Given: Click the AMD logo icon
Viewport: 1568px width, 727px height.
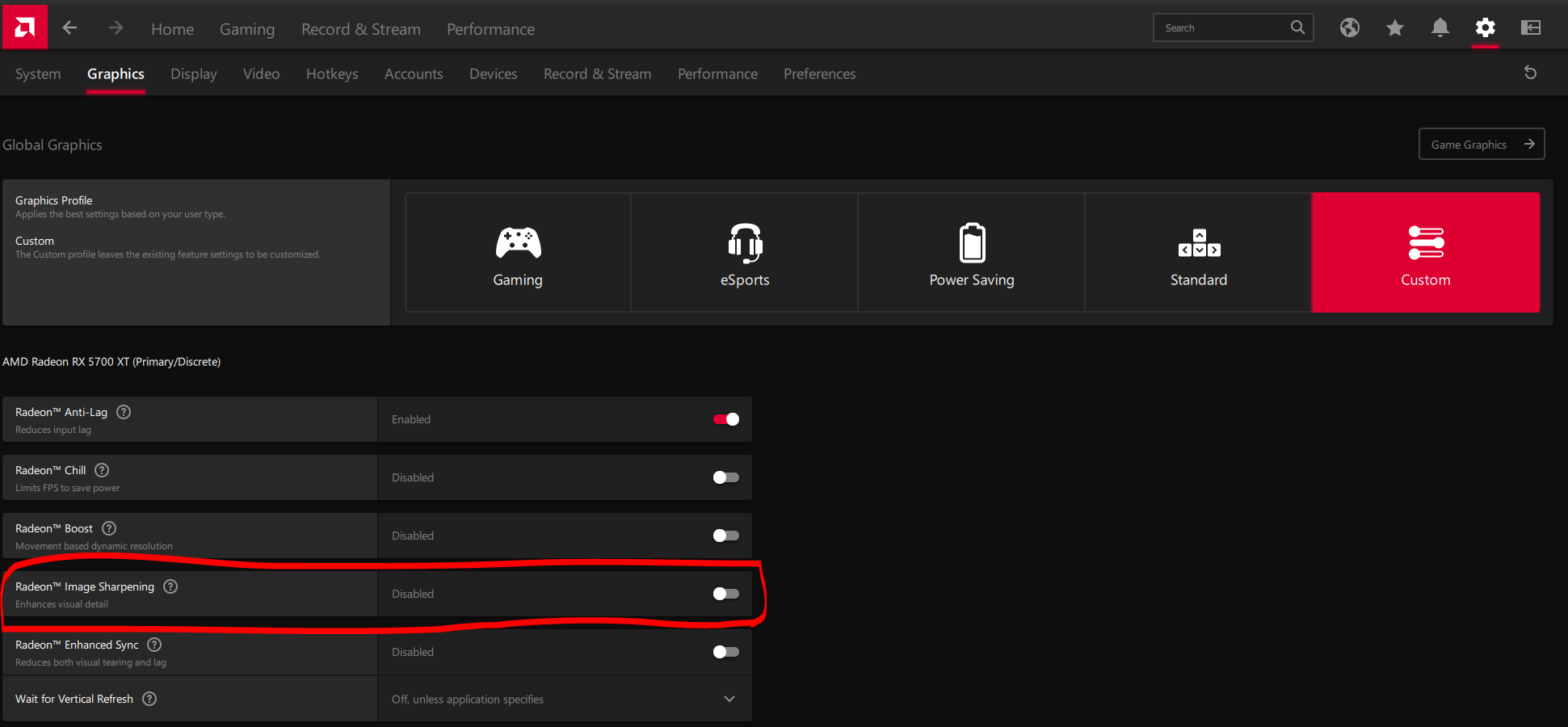Looking at the screenshot, I should (x=24, y=27).
